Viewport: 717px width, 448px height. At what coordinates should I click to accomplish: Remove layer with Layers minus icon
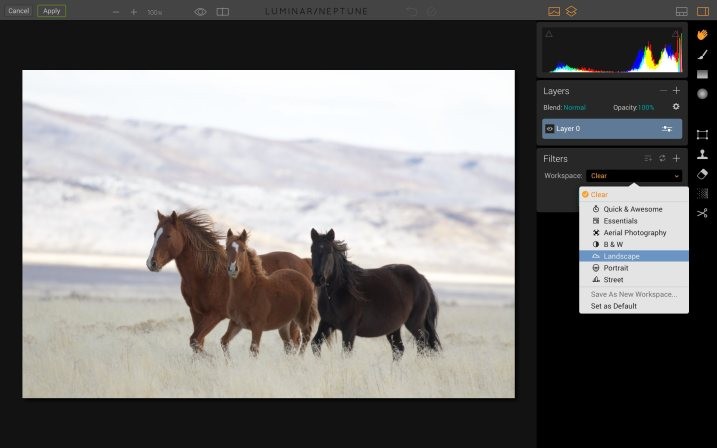tap(663, 91)
